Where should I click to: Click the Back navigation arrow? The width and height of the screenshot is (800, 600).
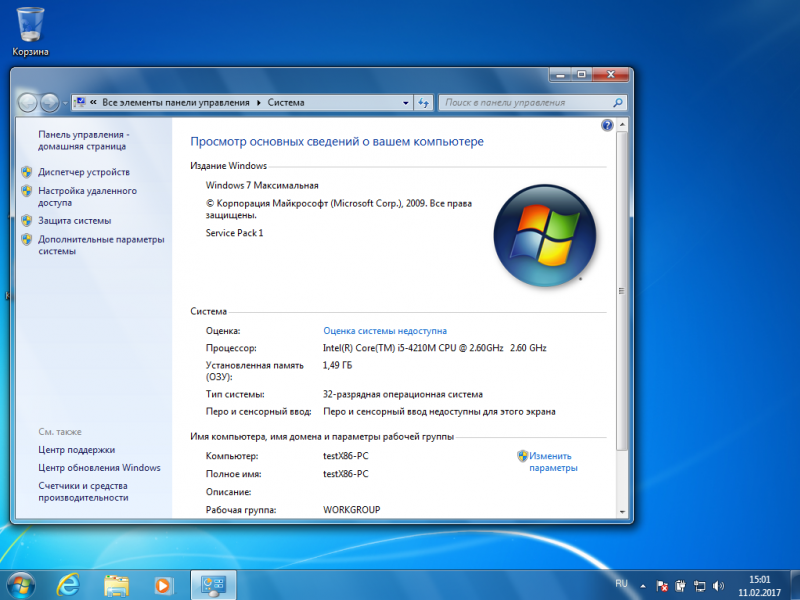[28, 103]
